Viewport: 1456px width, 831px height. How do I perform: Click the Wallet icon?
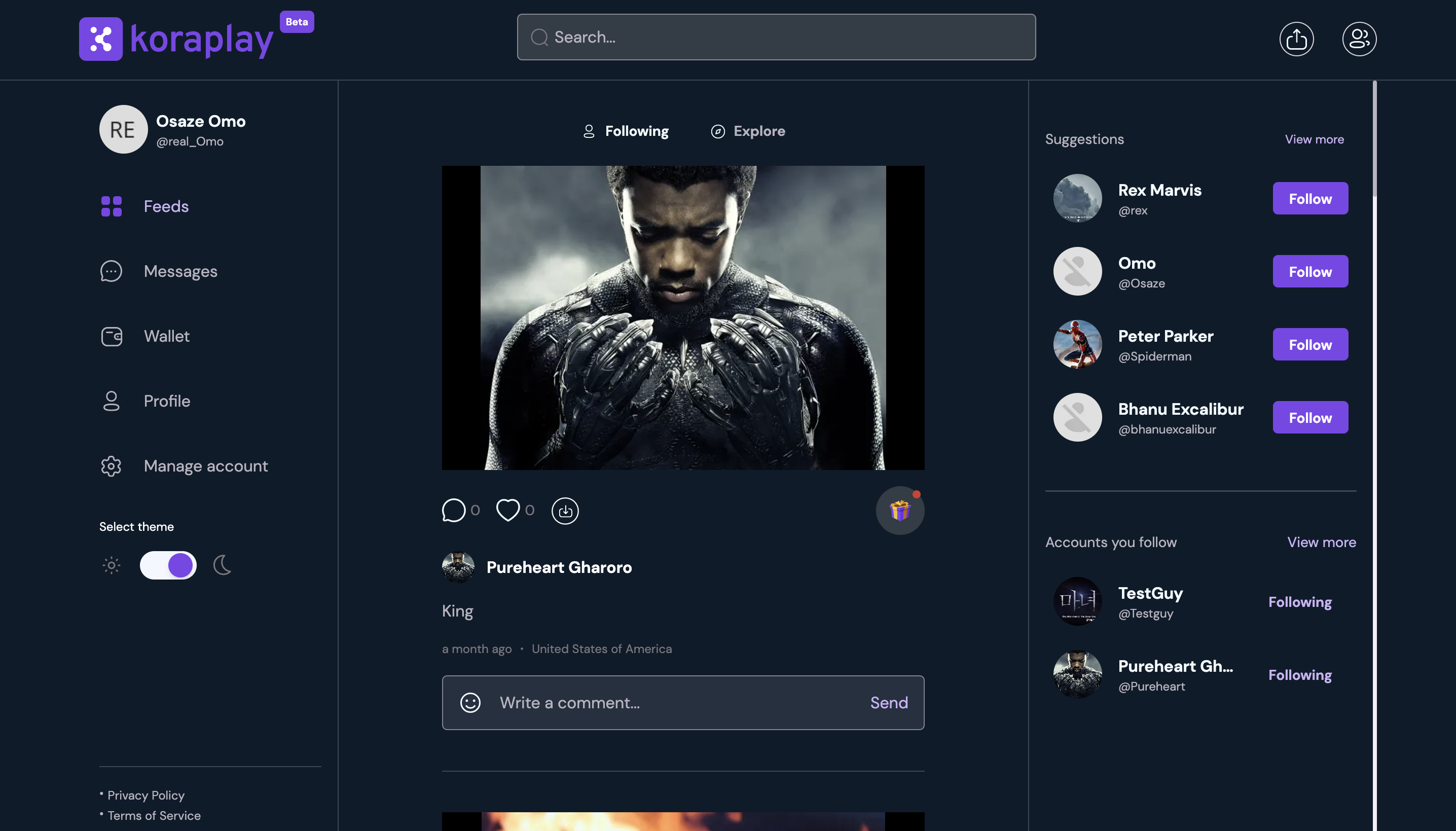[x=111, y=336]
